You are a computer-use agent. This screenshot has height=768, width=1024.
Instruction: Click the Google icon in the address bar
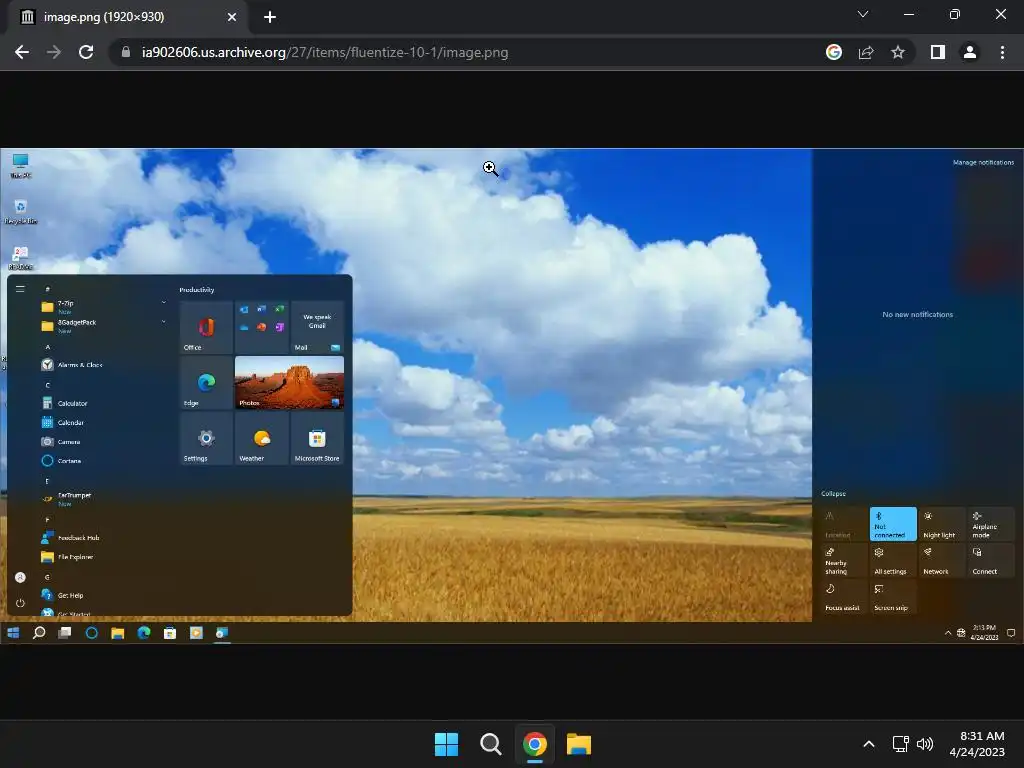[x=833, y=52]
